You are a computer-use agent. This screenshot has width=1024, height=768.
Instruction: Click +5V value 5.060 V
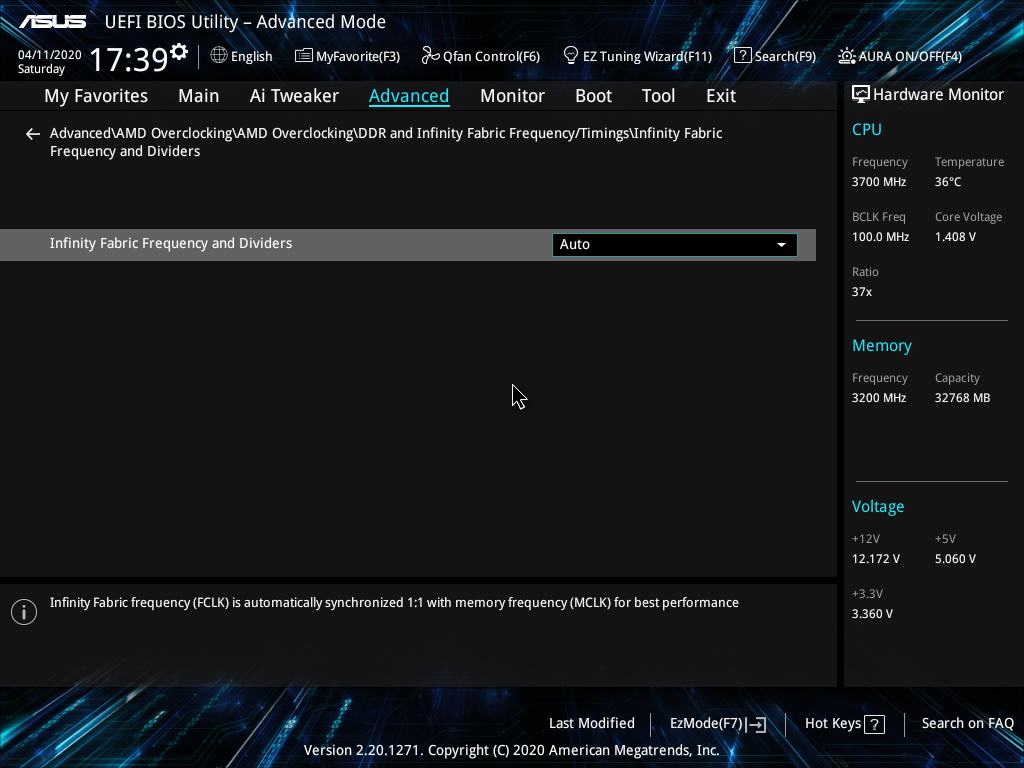955,559
